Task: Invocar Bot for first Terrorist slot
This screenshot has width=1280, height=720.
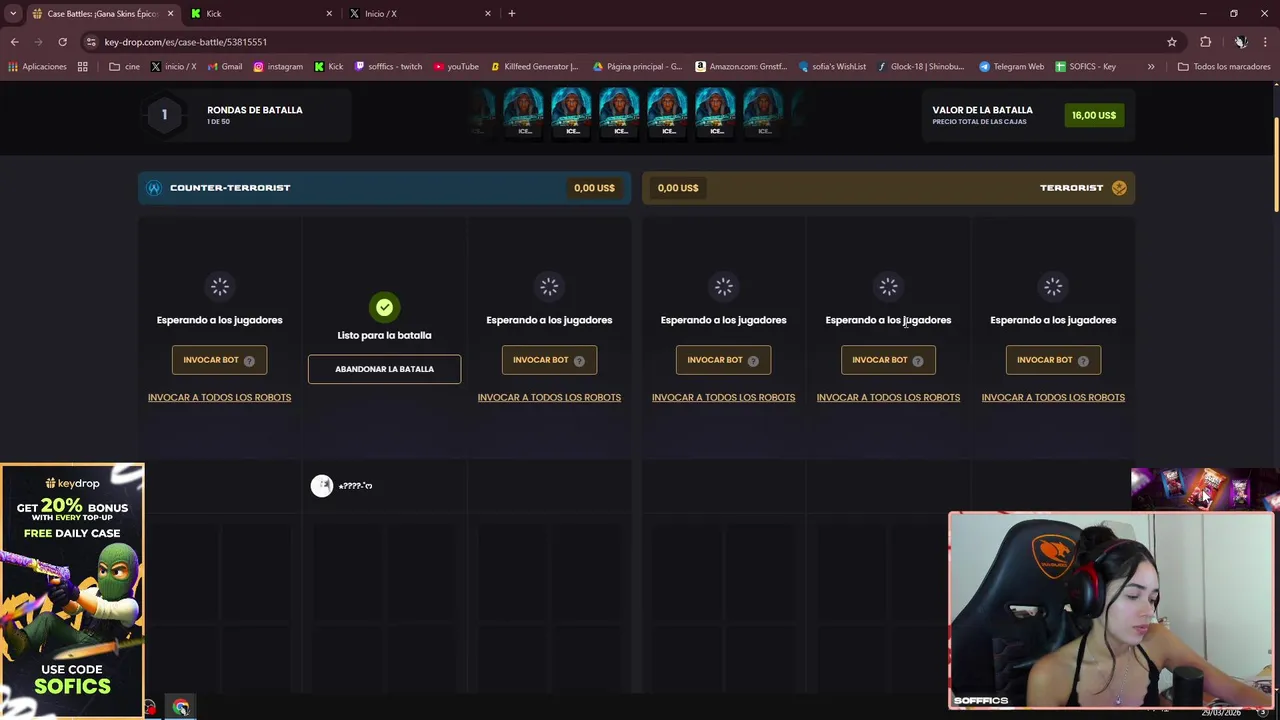Action: click(x=723, y=360)
